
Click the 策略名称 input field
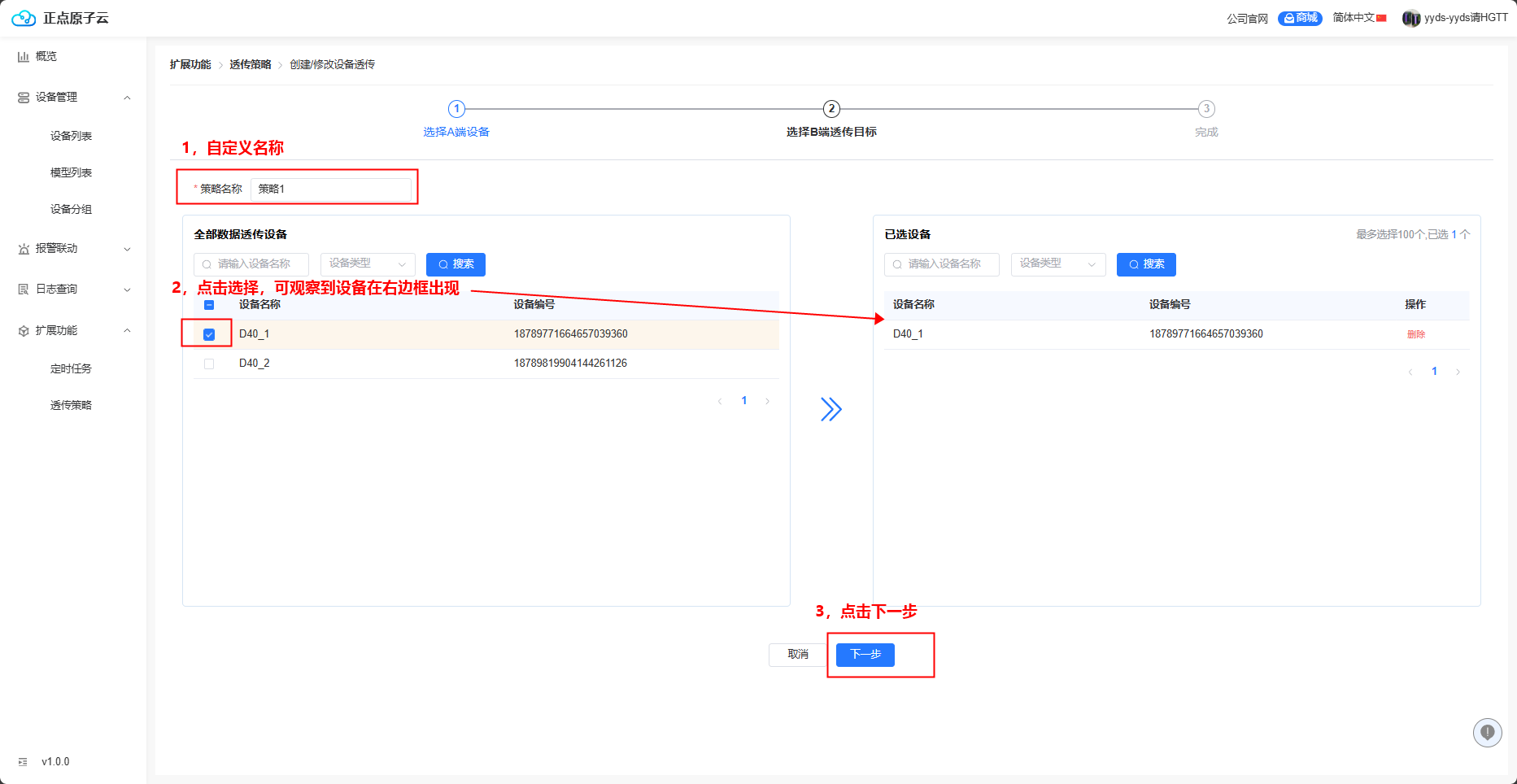point(331,189)
